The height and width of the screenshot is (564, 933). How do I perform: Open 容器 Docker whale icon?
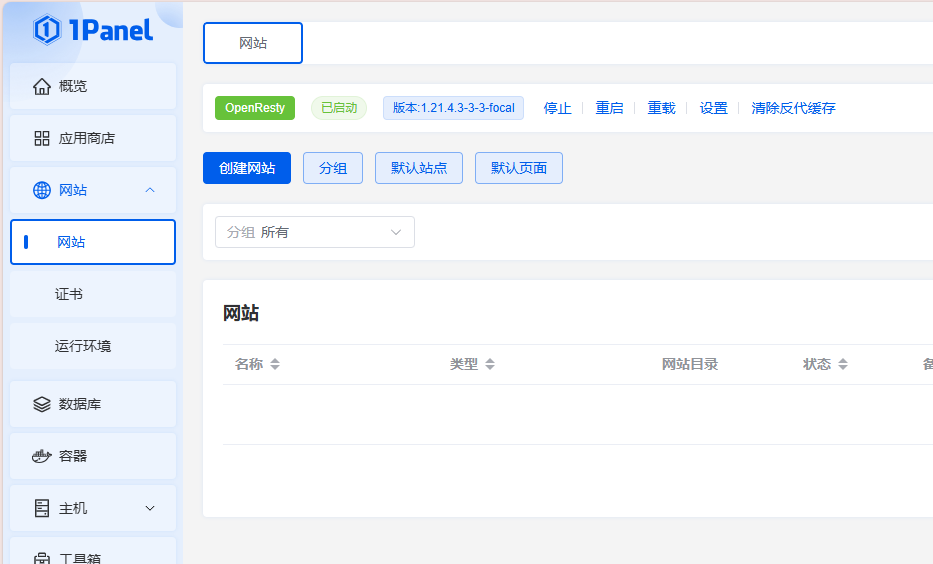(41, 456)
